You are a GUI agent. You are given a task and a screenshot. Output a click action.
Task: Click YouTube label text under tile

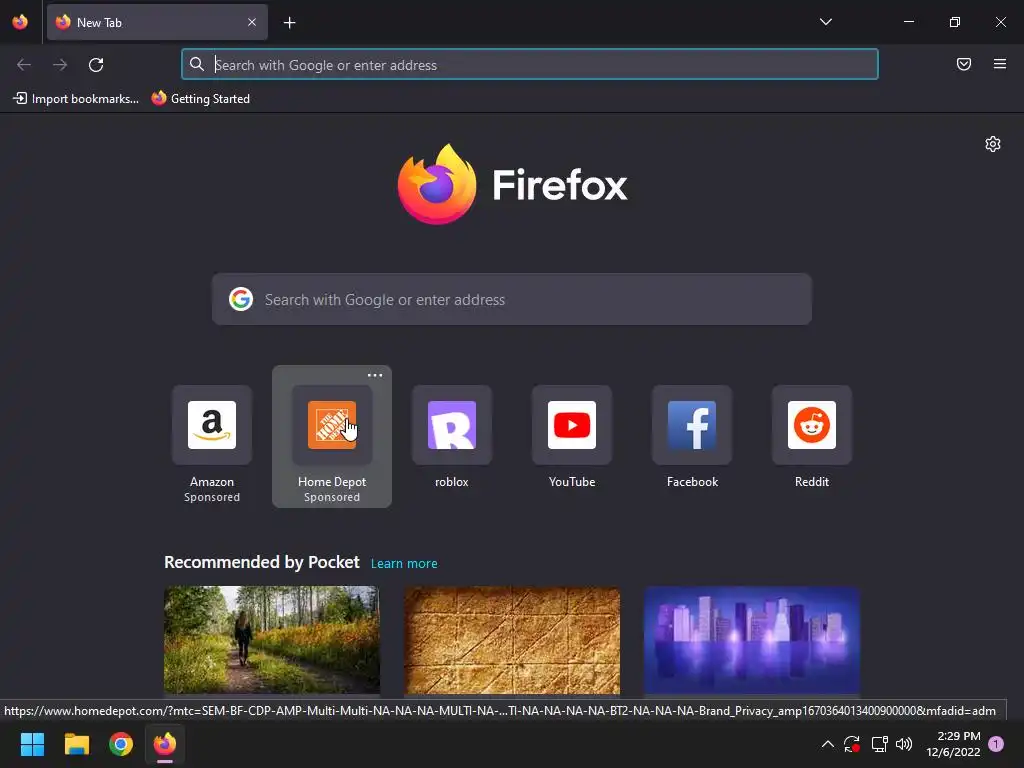pyautogui.click(x=572, y=482)
